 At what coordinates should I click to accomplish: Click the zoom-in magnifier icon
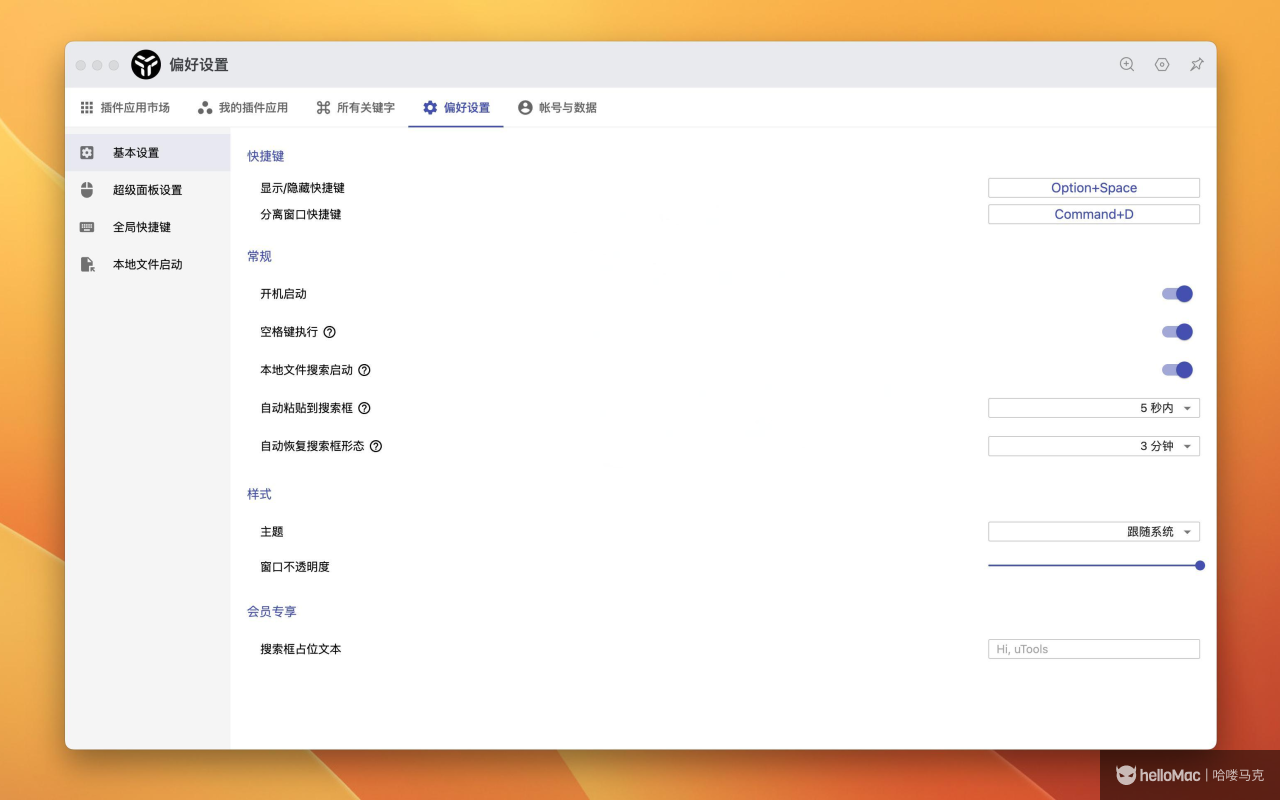[1127, 64]
